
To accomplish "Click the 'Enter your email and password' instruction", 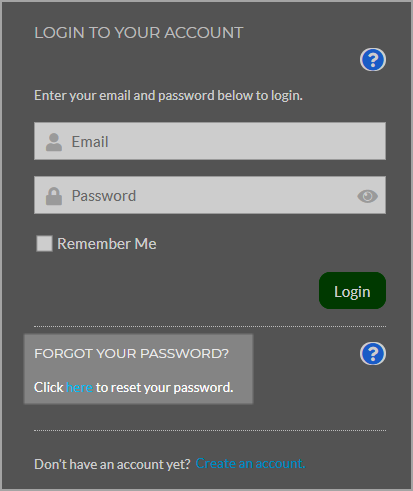I will coord(168,96).
